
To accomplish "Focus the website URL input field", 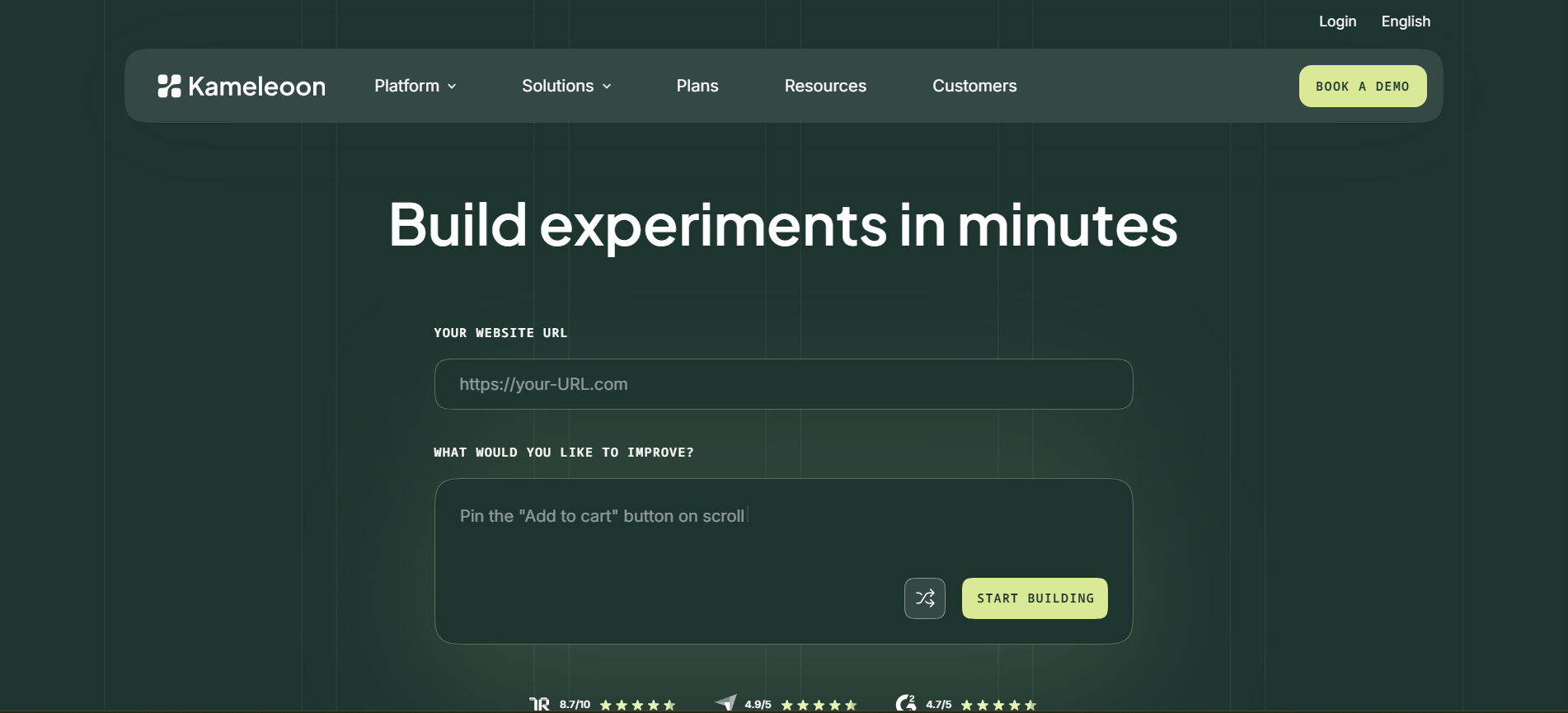I will (x=783, y=384).
